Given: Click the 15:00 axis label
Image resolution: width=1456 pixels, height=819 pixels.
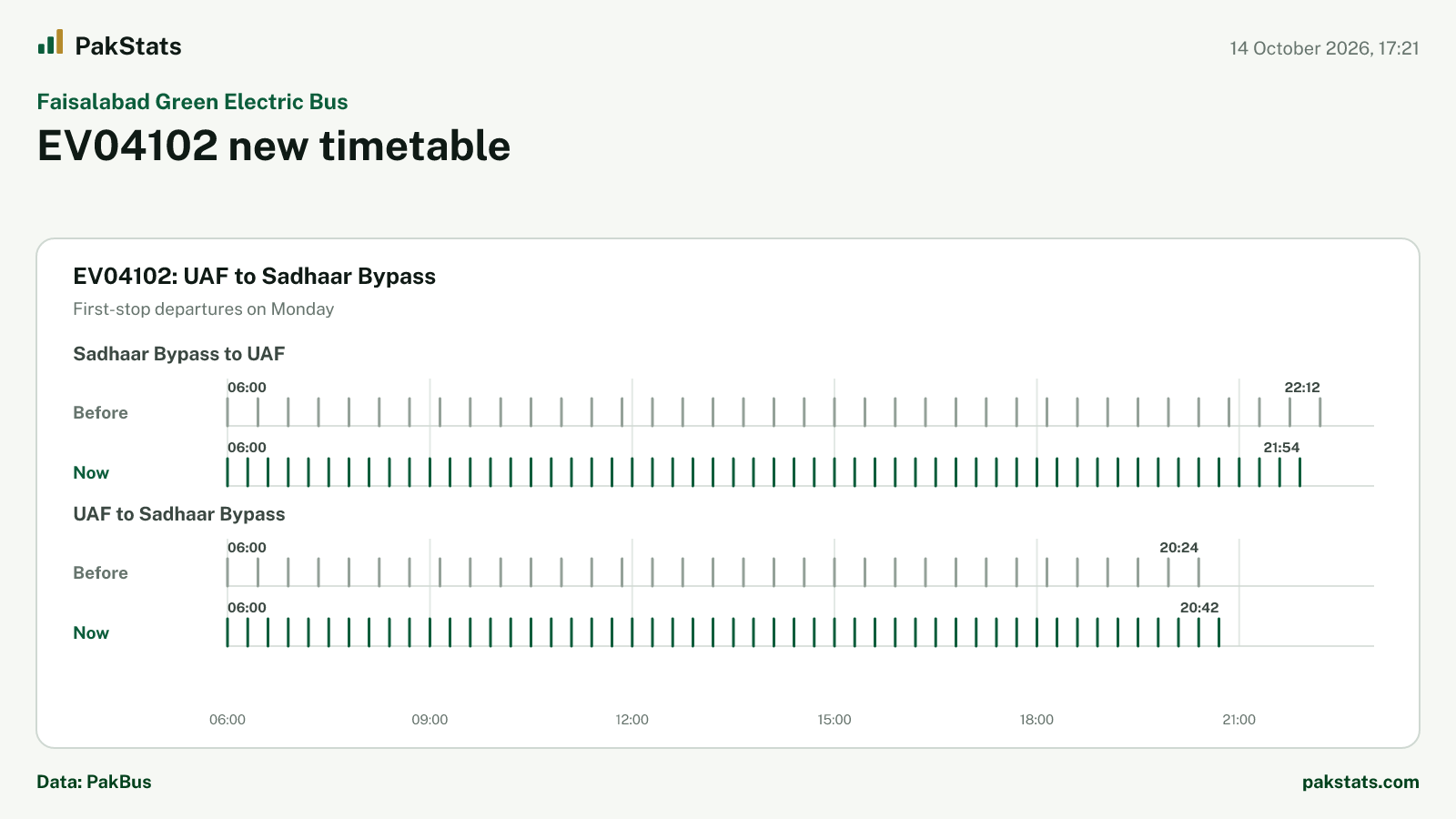Looking at the screenshot, I should pos(834,720).
